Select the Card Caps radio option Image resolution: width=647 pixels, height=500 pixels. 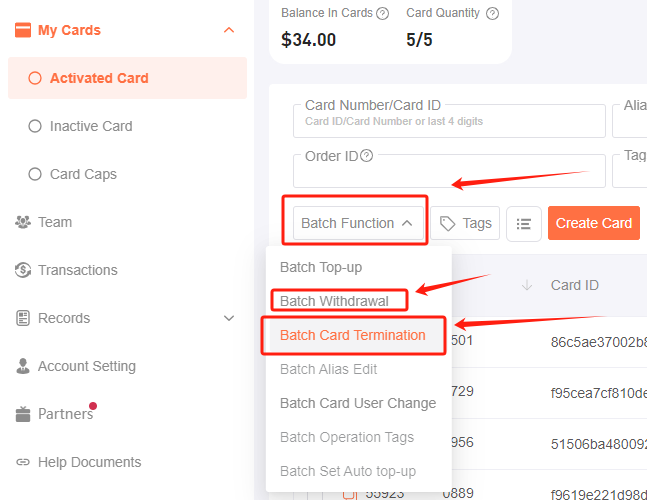35,174
